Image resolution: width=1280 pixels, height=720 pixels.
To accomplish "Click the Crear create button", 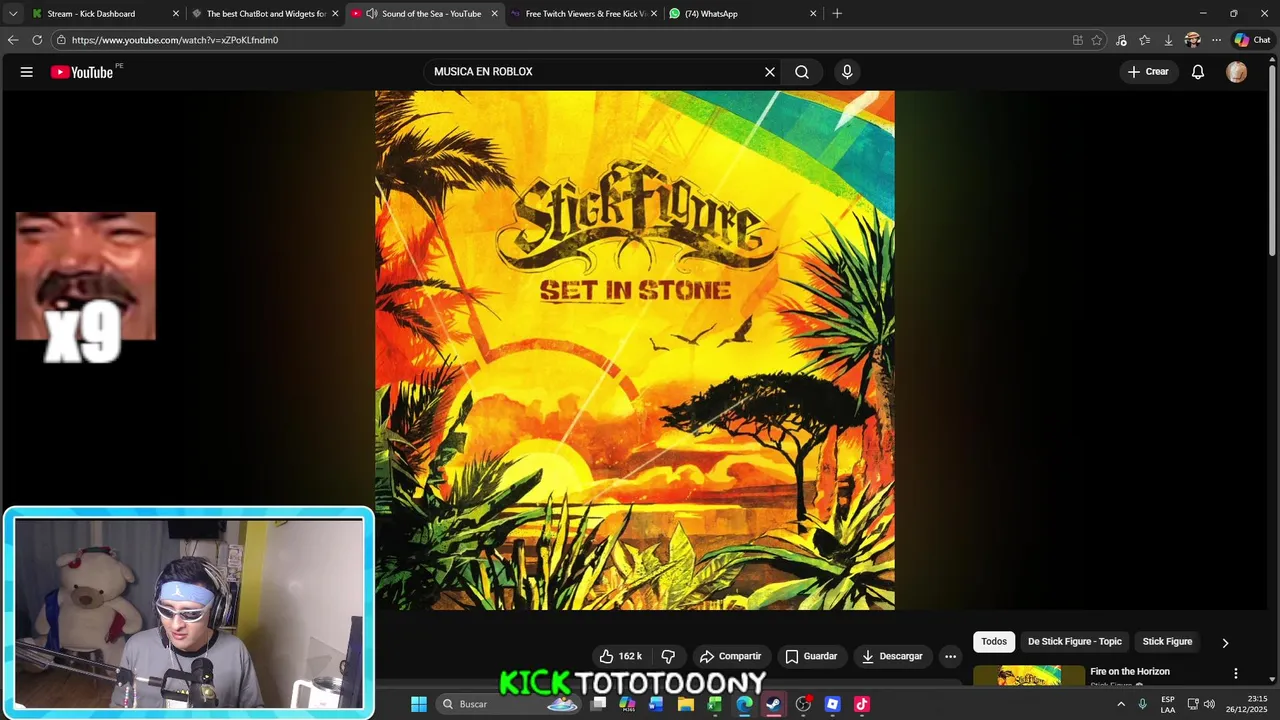I will click(1148, 72).
